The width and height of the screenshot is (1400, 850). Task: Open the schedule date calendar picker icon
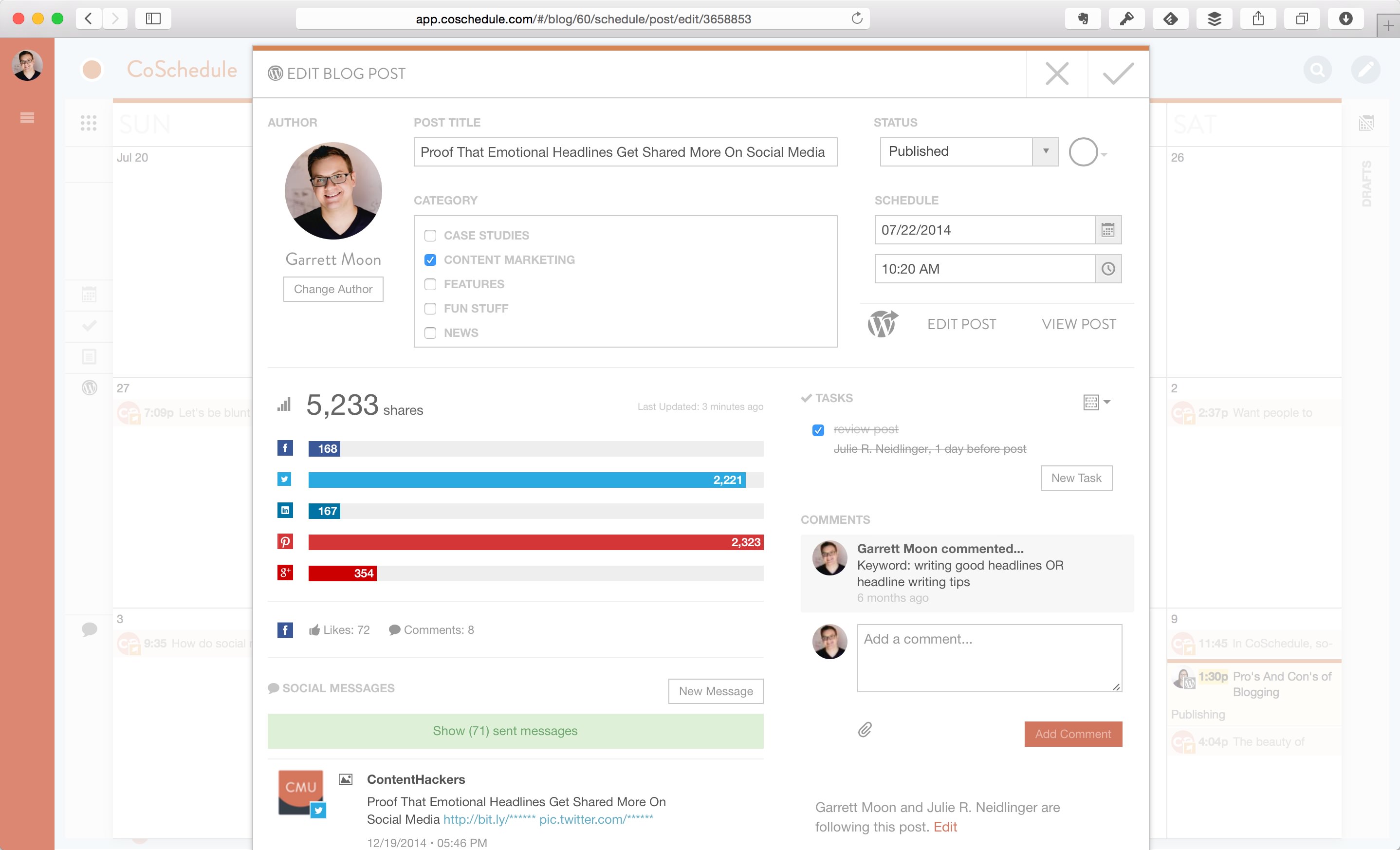pos(1107,230)
